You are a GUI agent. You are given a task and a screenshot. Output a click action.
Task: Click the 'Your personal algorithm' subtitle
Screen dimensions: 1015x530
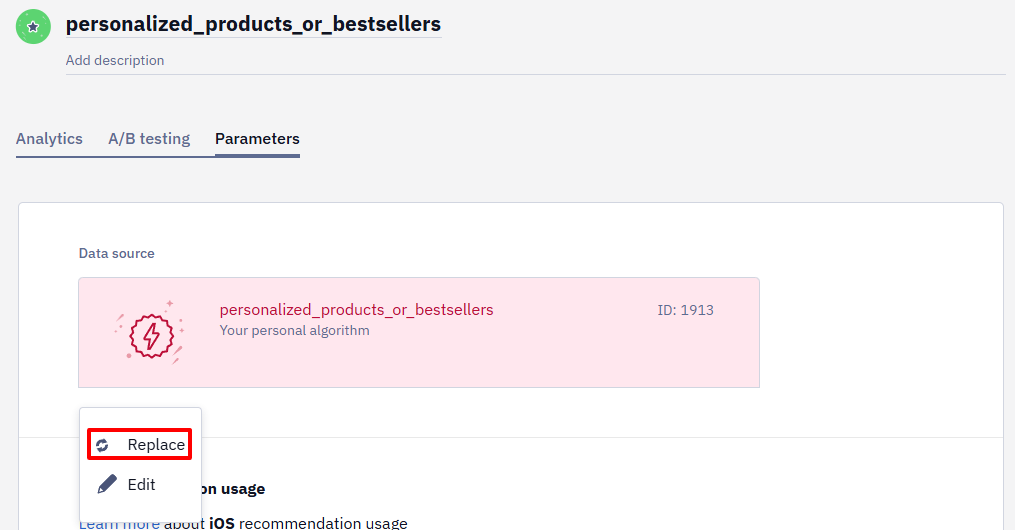click(295, 331)
